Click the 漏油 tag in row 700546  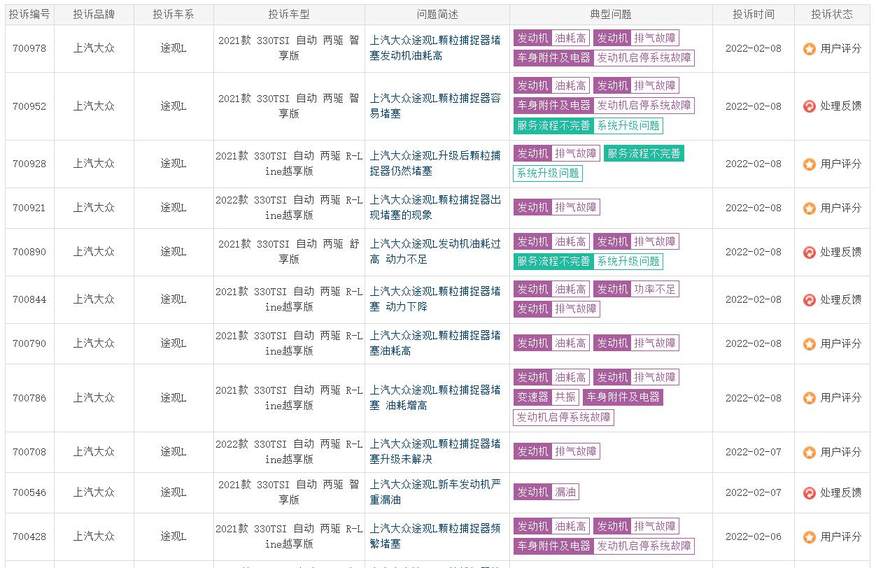565,492
